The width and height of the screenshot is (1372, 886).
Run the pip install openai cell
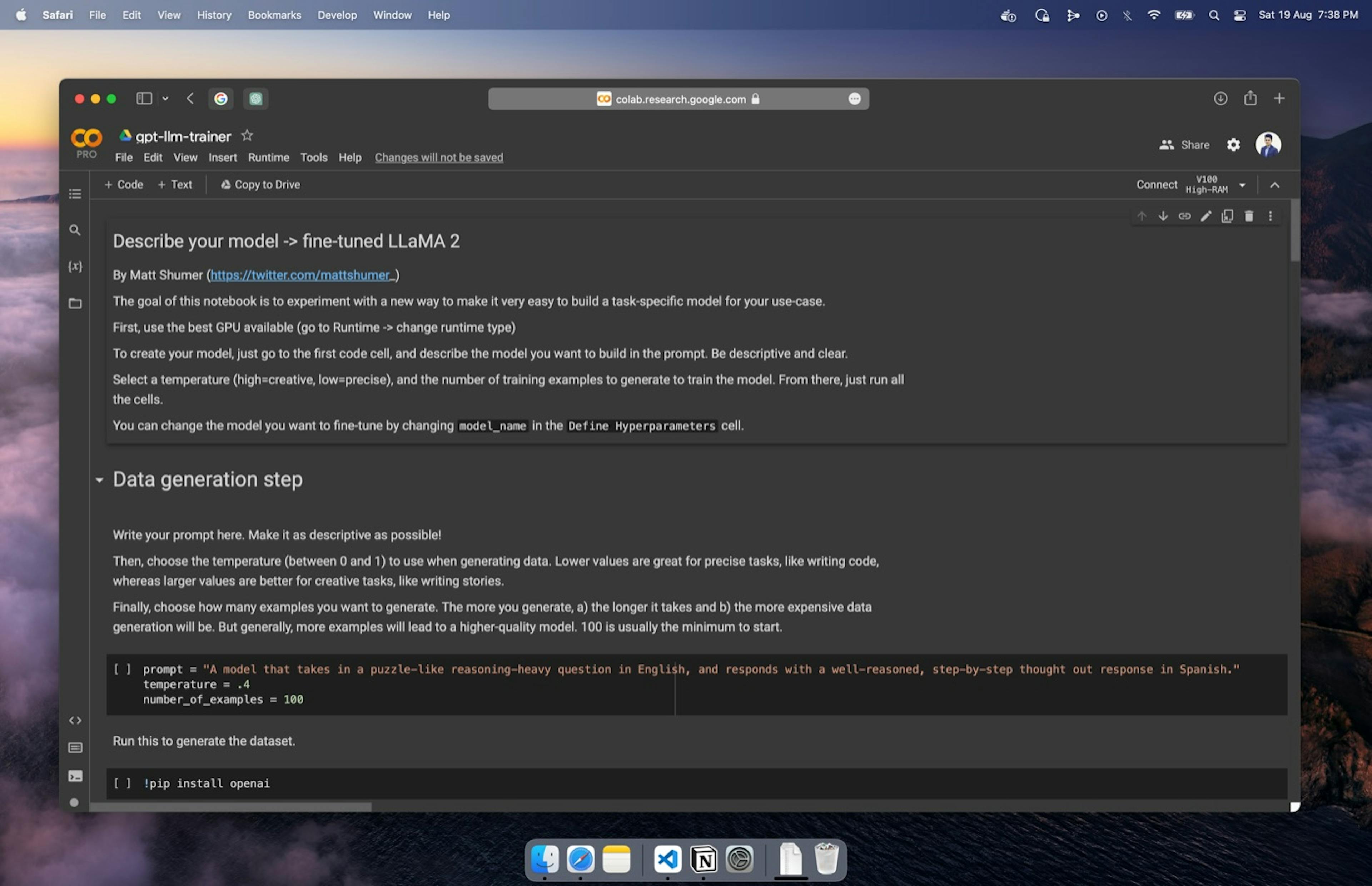click(122, 783)
